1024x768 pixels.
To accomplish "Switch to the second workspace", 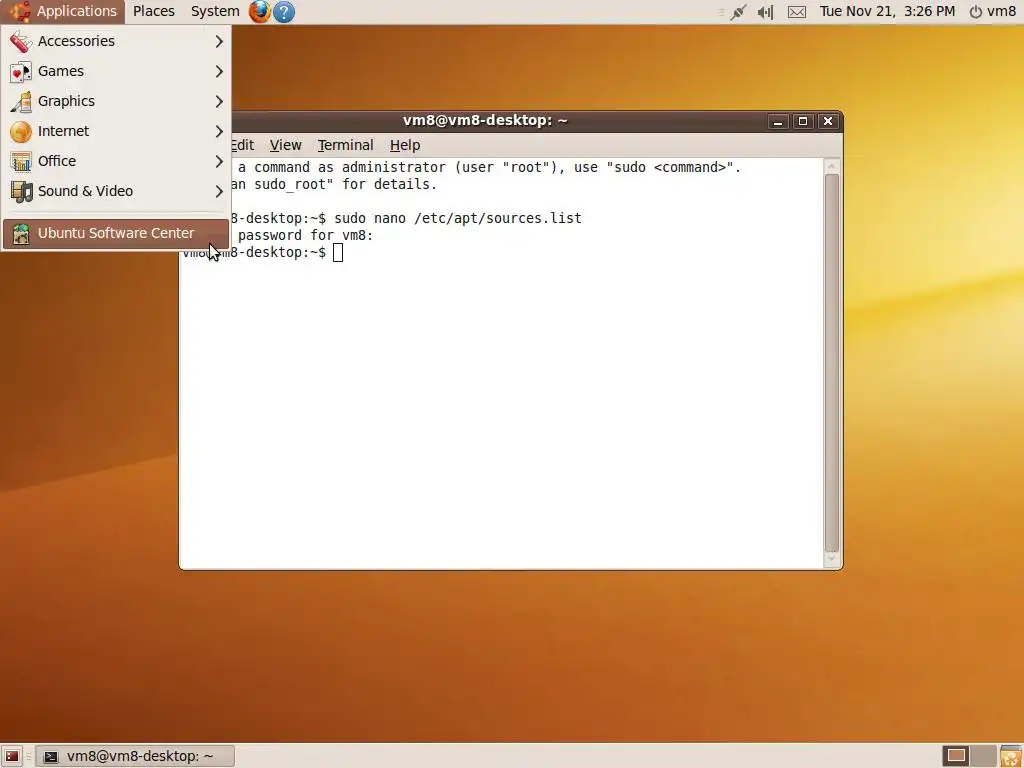I will click(x=984, y=756).
